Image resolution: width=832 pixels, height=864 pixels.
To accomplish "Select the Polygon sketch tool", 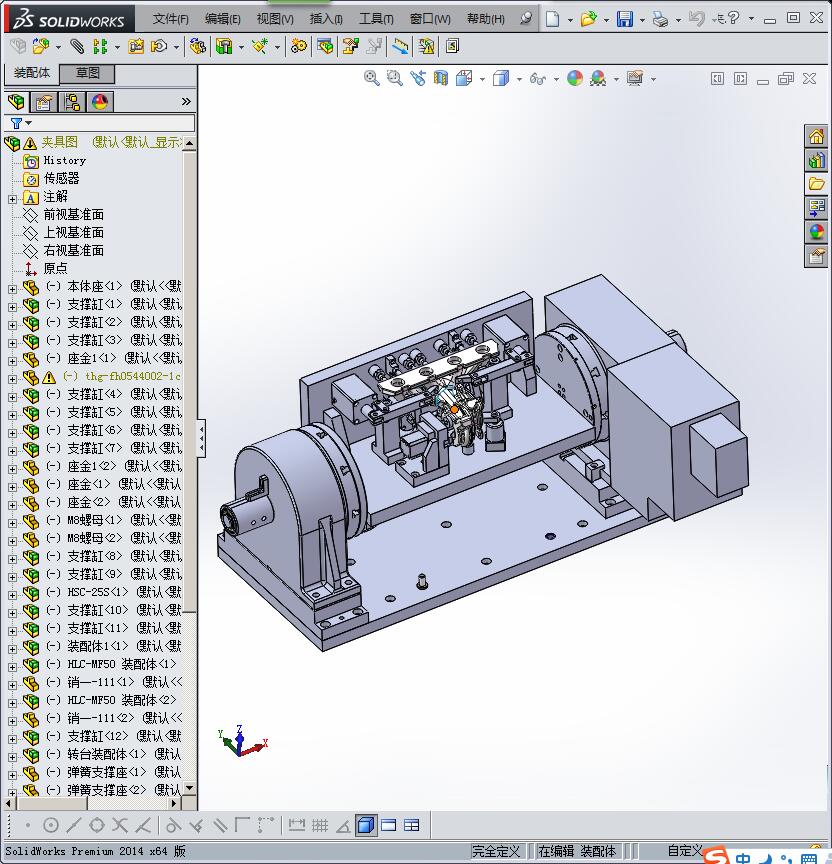I will click(x=97, y=825).
